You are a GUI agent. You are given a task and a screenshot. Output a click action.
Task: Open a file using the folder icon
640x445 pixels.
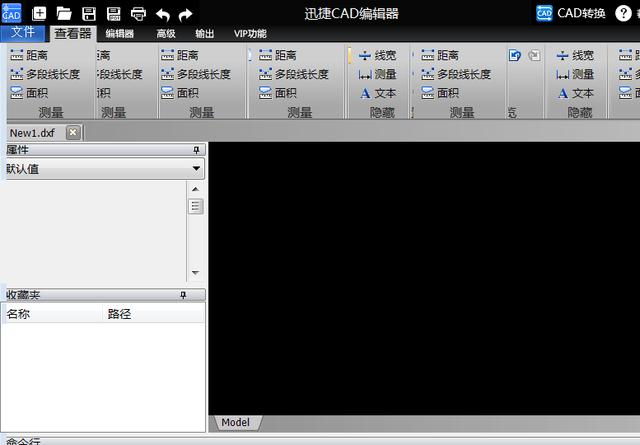[x=64, y=14]
